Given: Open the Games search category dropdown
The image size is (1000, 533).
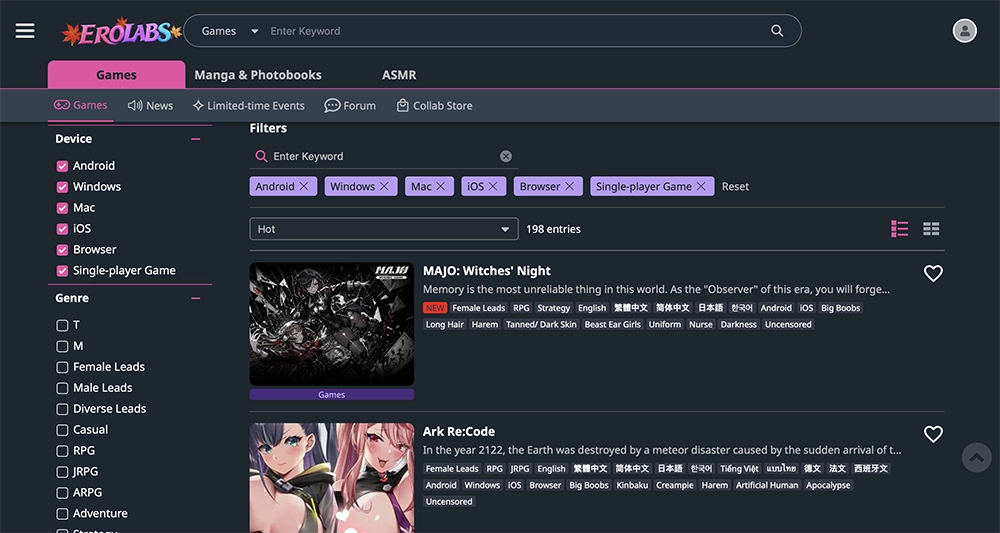Looking at the screenshot, I should click(230, 31).
